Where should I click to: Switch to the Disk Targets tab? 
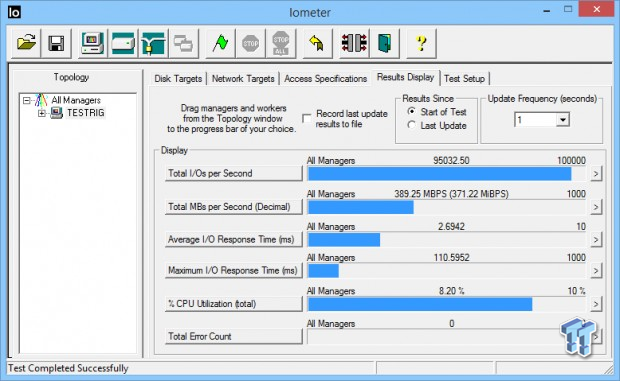click(178, 79)
